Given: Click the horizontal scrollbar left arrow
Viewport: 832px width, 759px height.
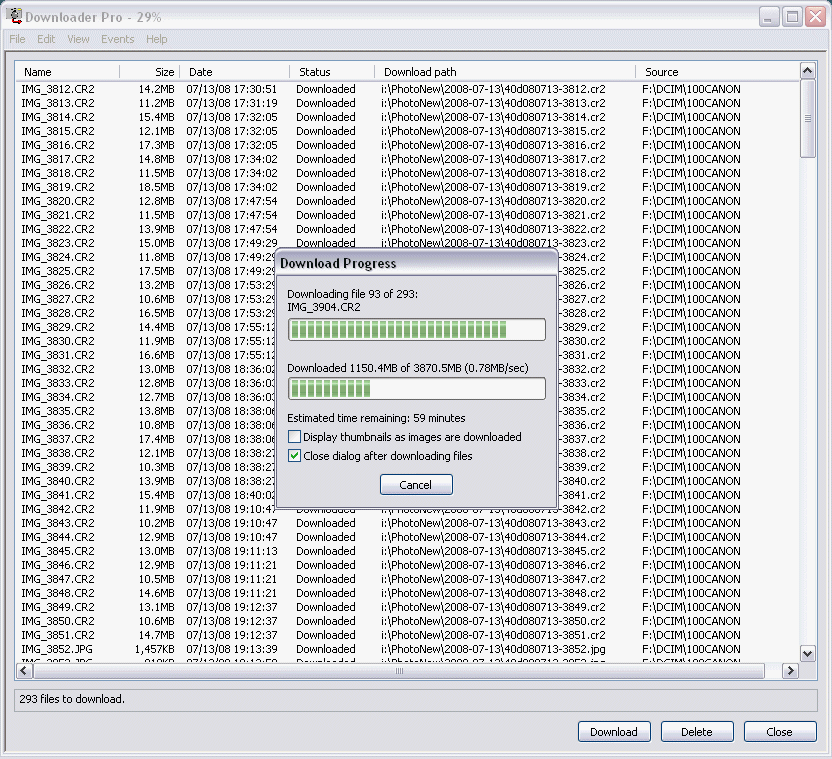Looking at the screenshot, I should (23, 670).
